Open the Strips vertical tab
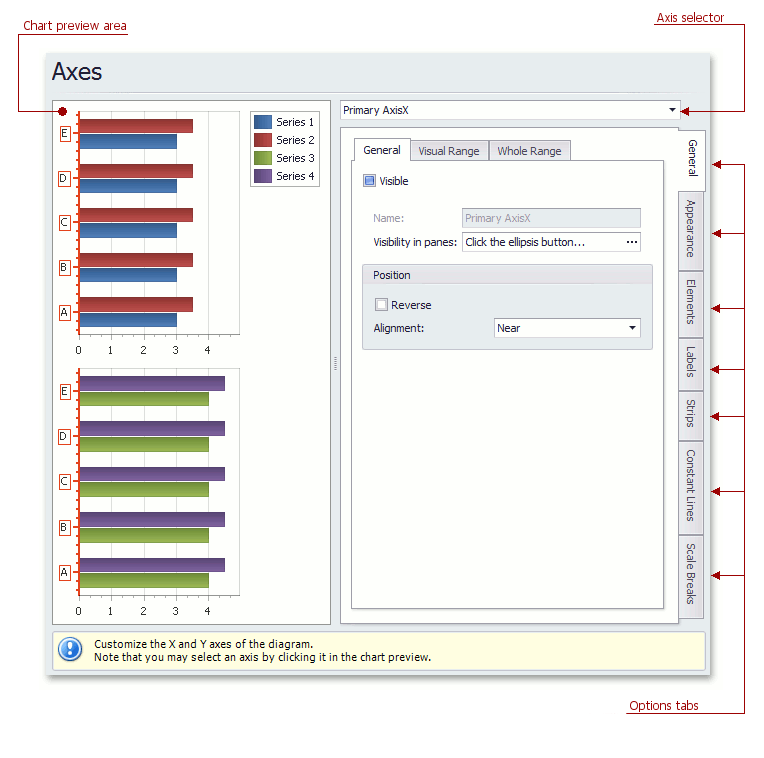764x758 pixels. click(691, 414)
